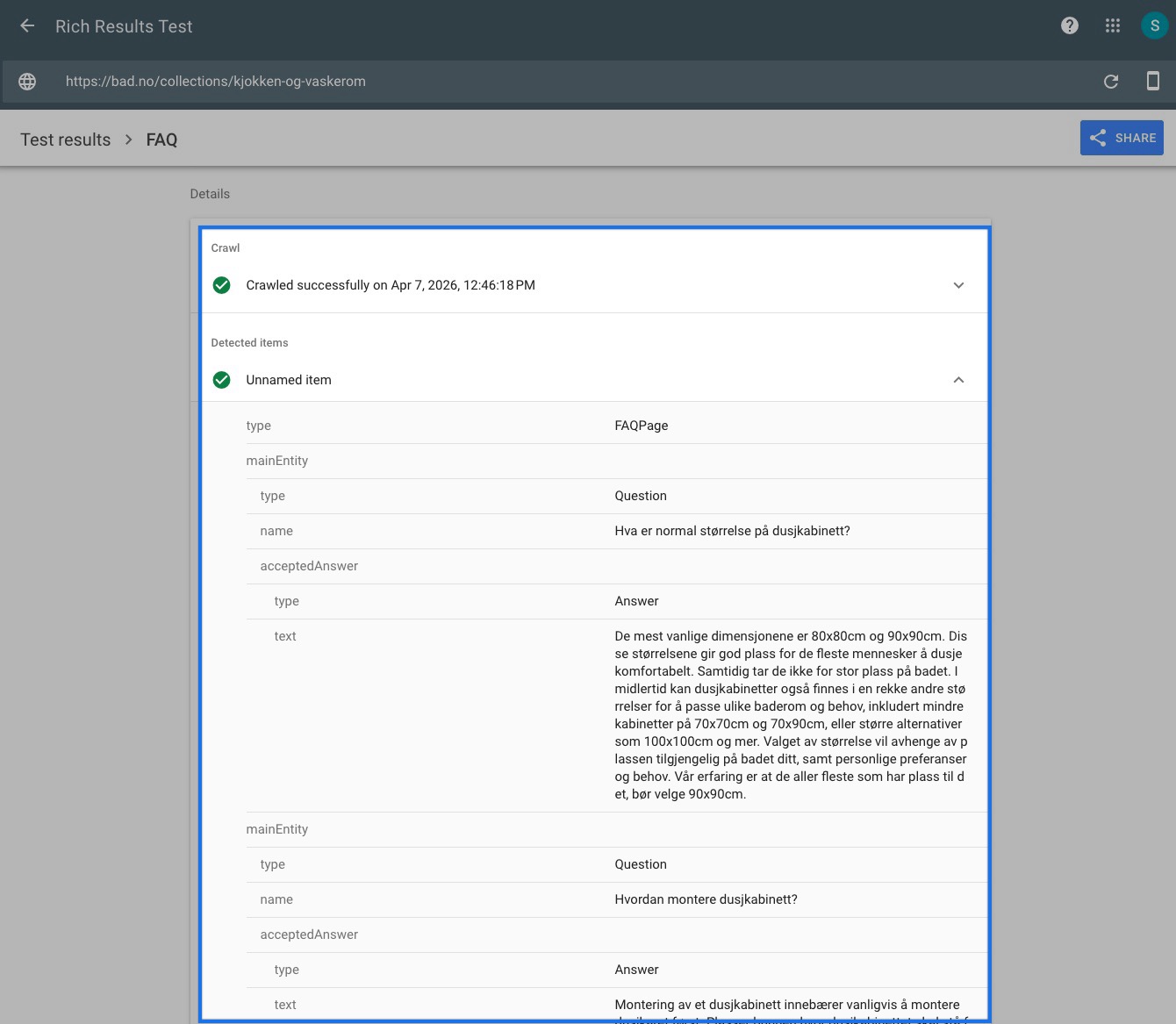Expand the Crawl section via its down chevron
The width and height of the screenshot is (1176, 1024).
[x=958, y=284]
